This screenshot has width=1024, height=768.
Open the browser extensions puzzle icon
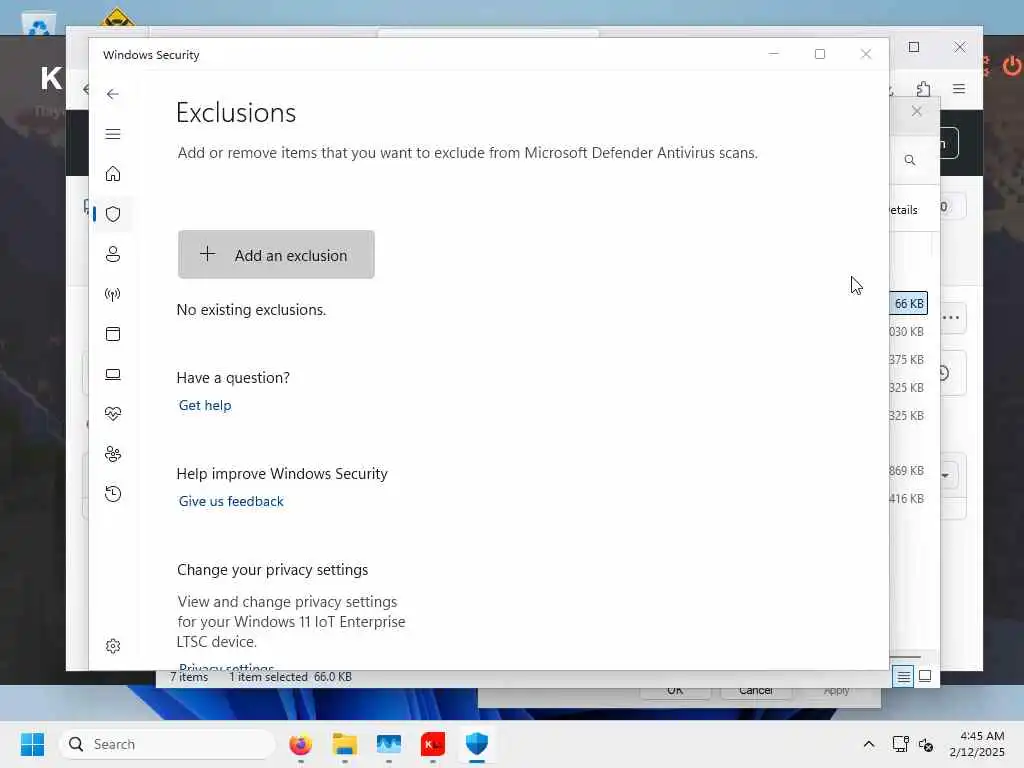(x=923, y=89)
